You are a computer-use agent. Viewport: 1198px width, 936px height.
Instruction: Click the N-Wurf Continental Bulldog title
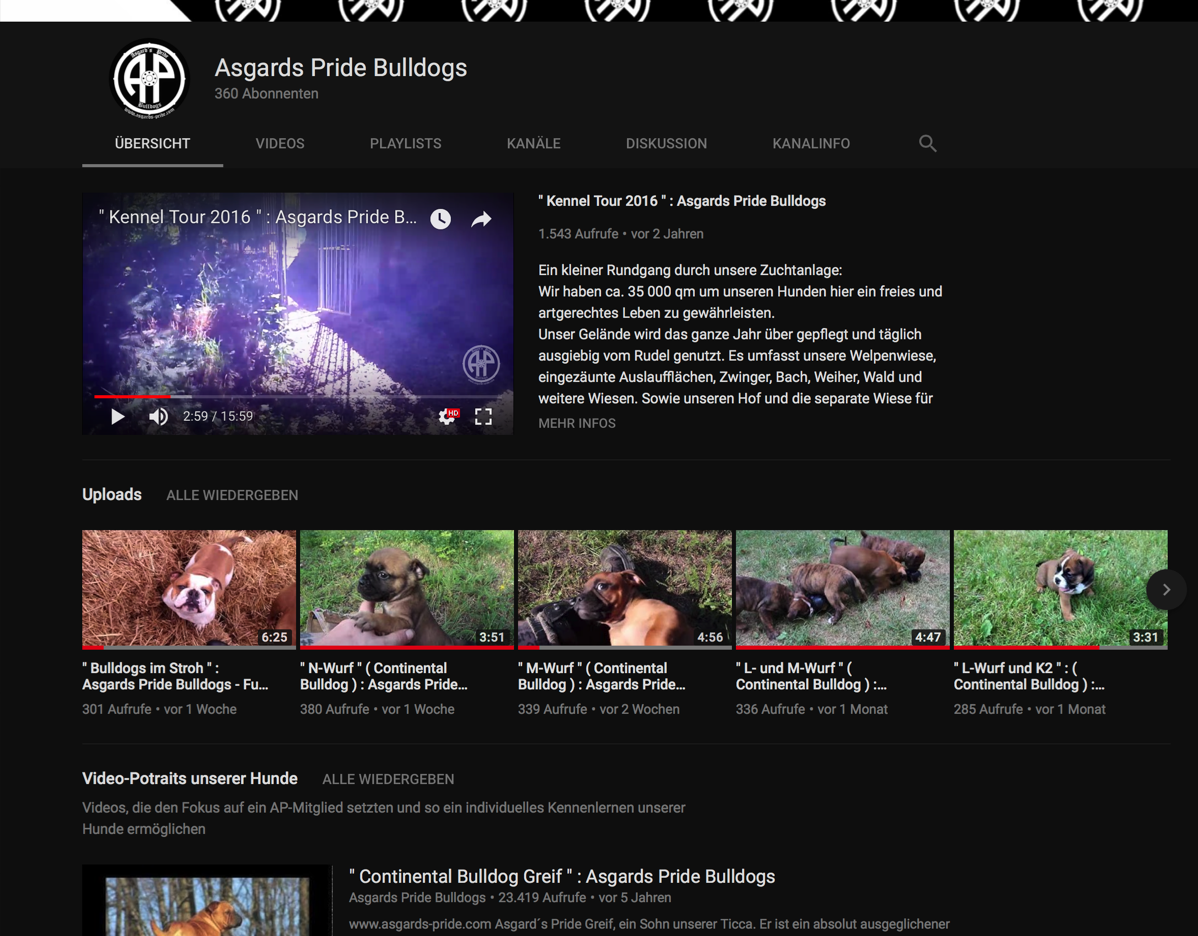click(x=384, y=676)
